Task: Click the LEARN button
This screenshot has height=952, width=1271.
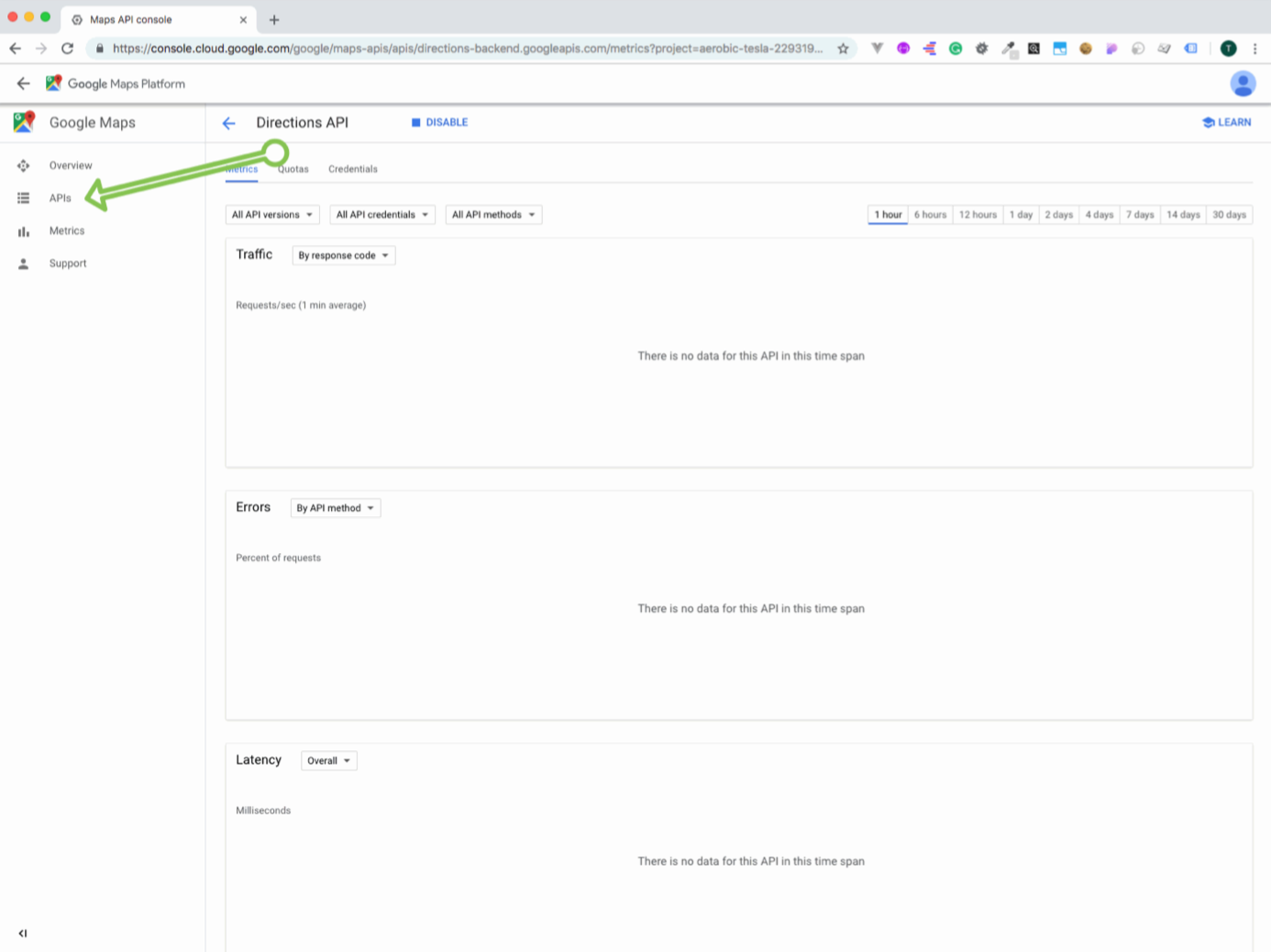Action: point(1226,122)
